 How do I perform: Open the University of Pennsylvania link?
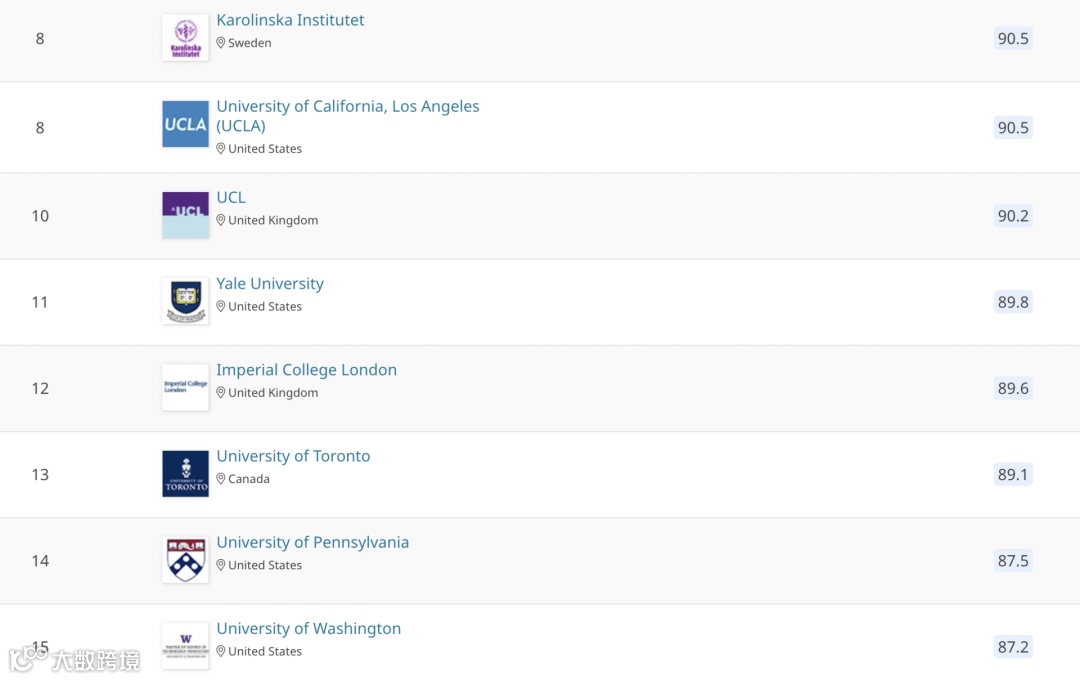point(313,542)
